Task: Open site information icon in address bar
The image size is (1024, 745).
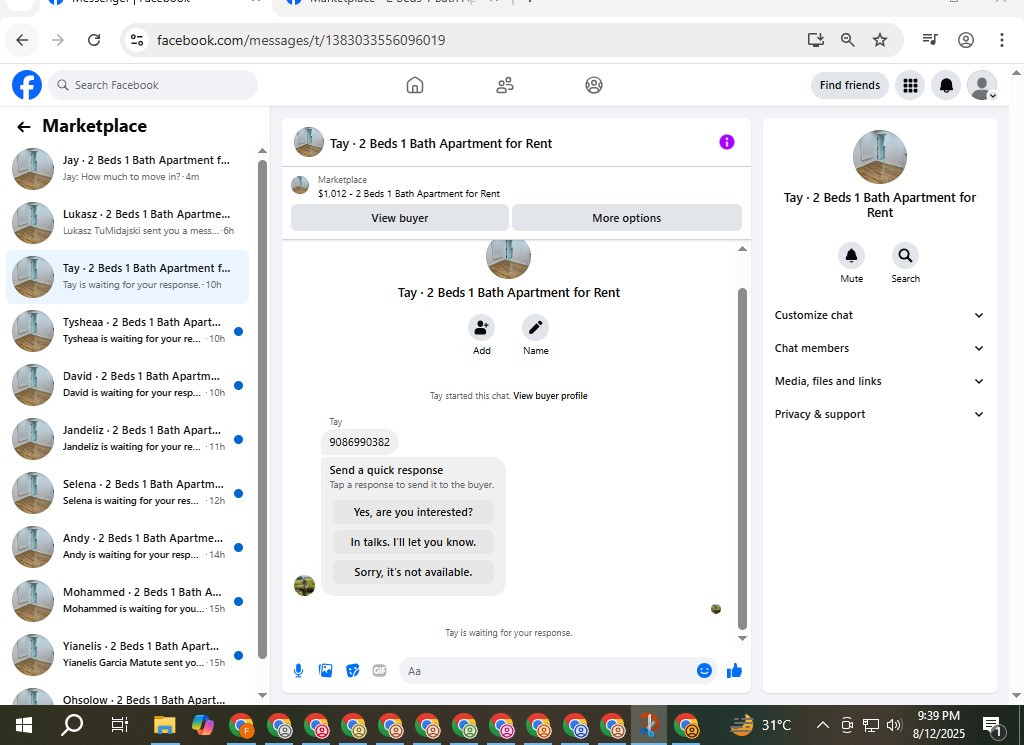Action: click(136, 40)
